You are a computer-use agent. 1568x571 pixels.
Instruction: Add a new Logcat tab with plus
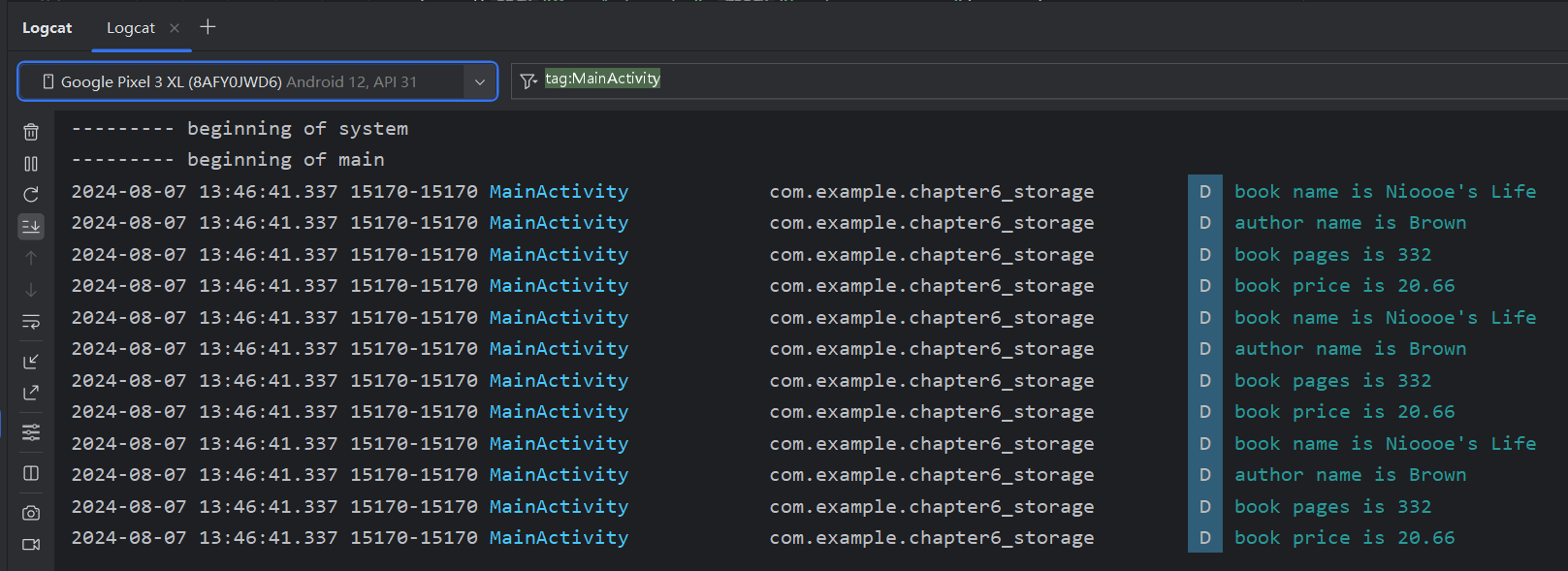tap(208, 27)
